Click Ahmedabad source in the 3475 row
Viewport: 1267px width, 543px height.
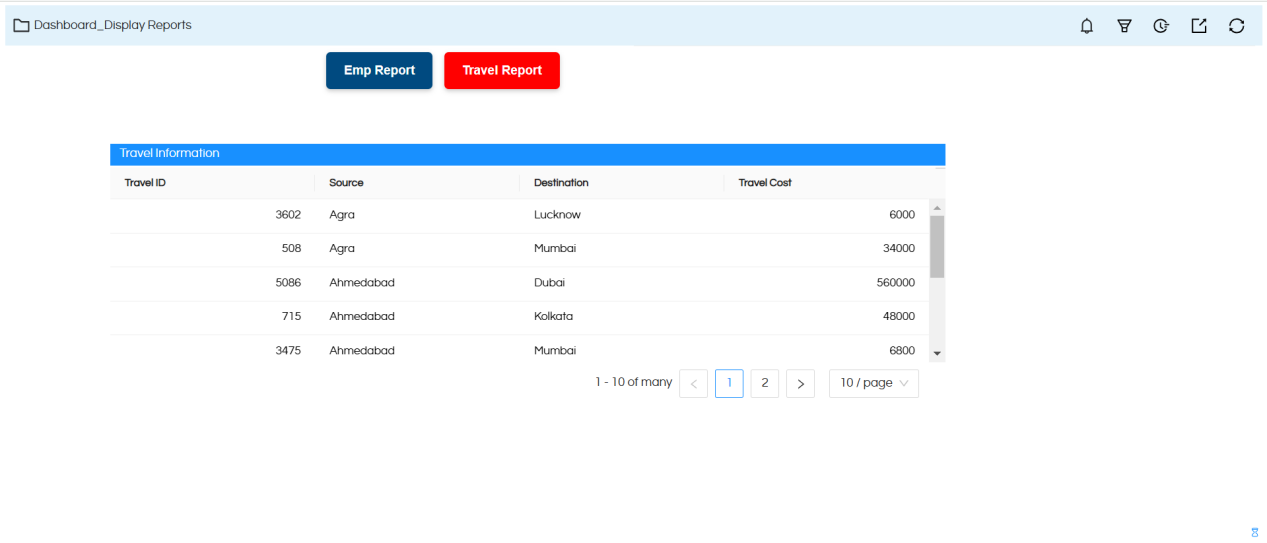pyautogui.click(x=362, y=351)
